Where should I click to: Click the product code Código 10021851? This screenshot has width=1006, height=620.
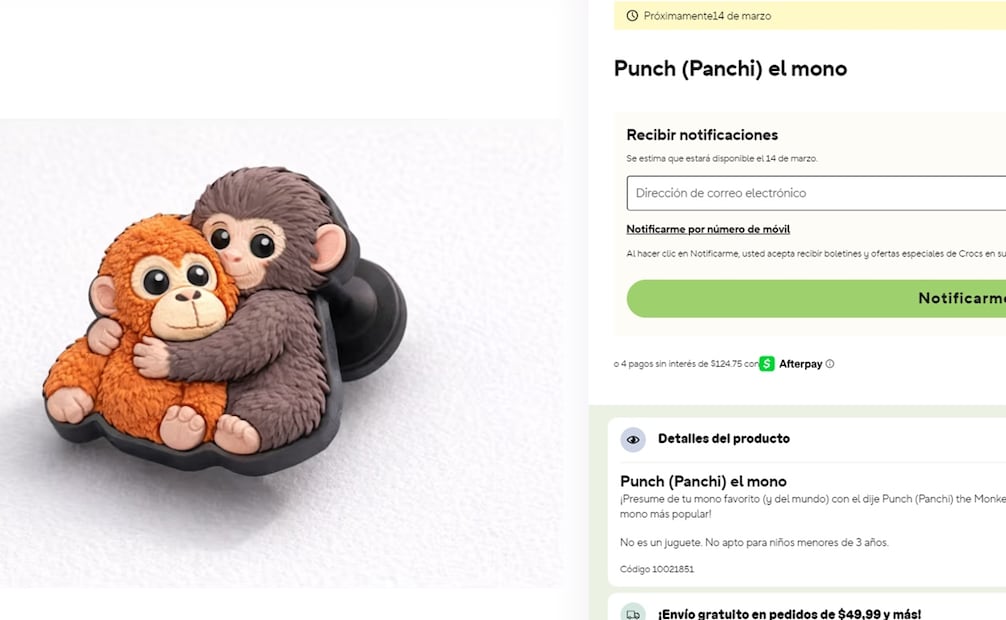point(657,569)
